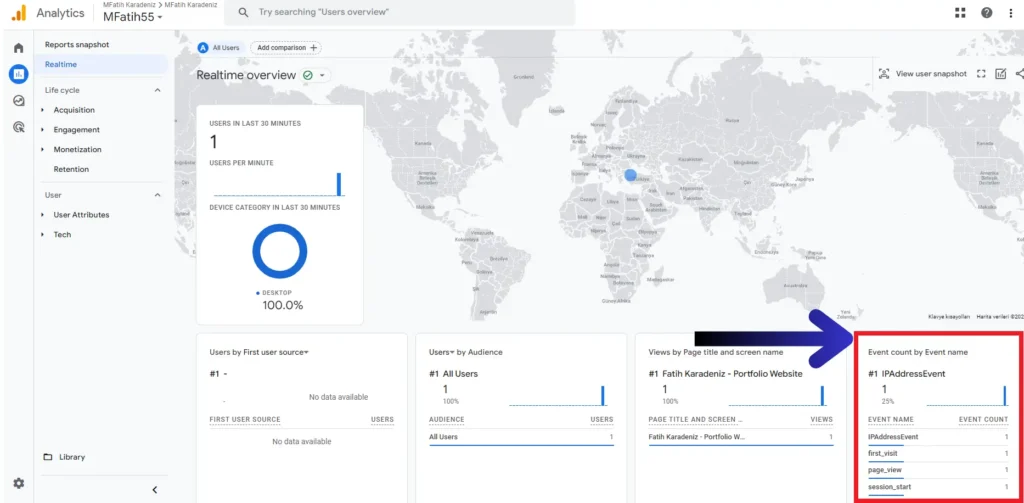Open the Explore icon in left rail

click(x=18, y=100)
